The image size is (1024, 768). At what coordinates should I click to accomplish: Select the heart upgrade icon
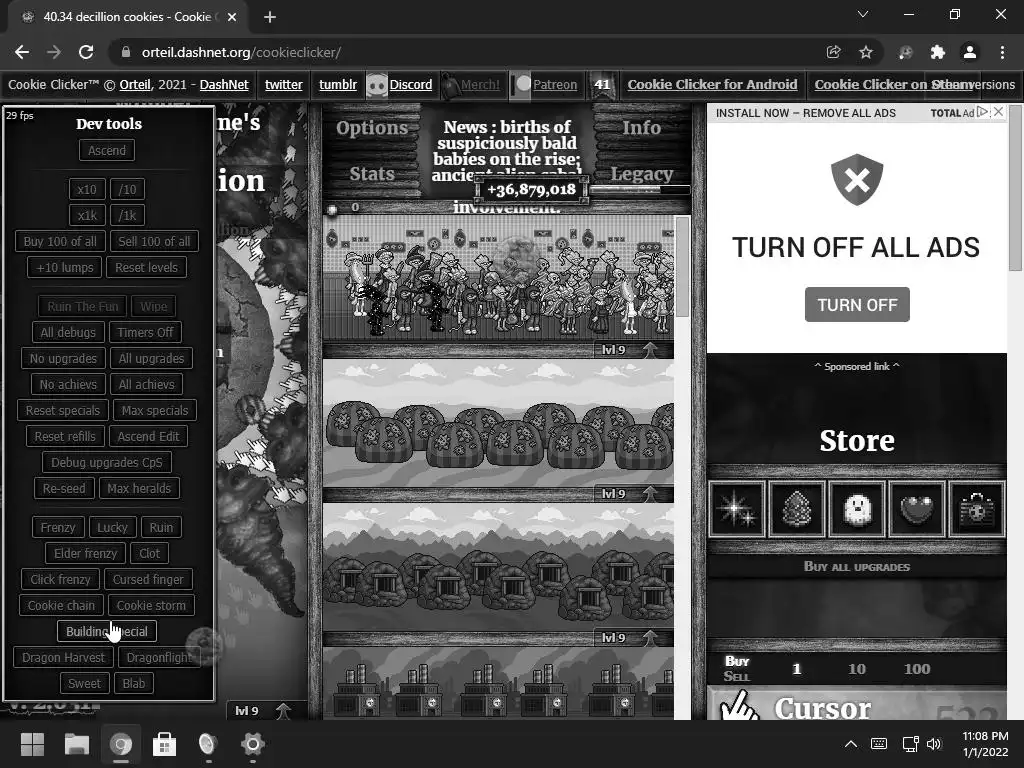[917, 509]
